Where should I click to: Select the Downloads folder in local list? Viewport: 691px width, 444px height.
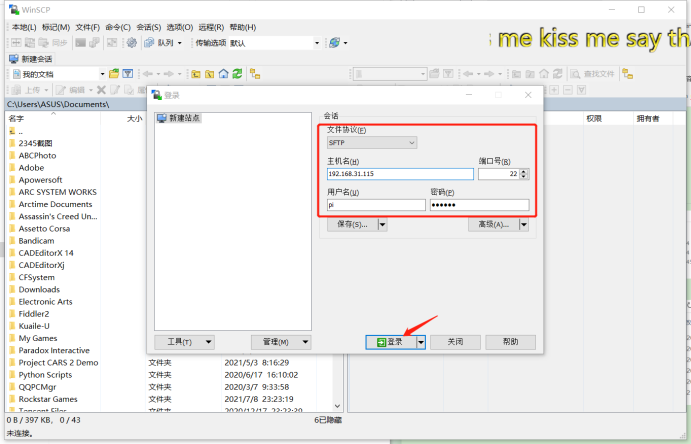tap(39, 289)
